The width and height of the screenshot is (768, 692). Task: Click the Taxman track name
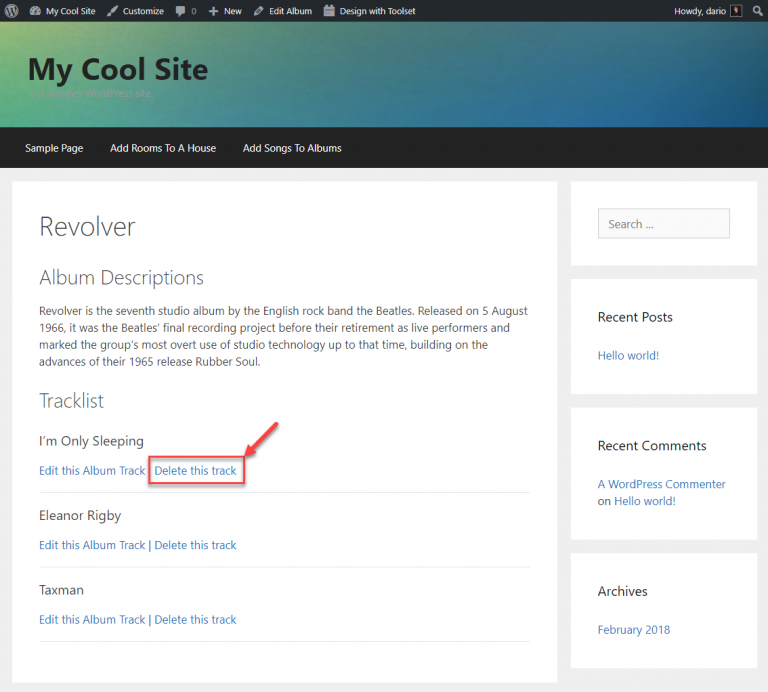pyautogui.click(x=61, y=590)
